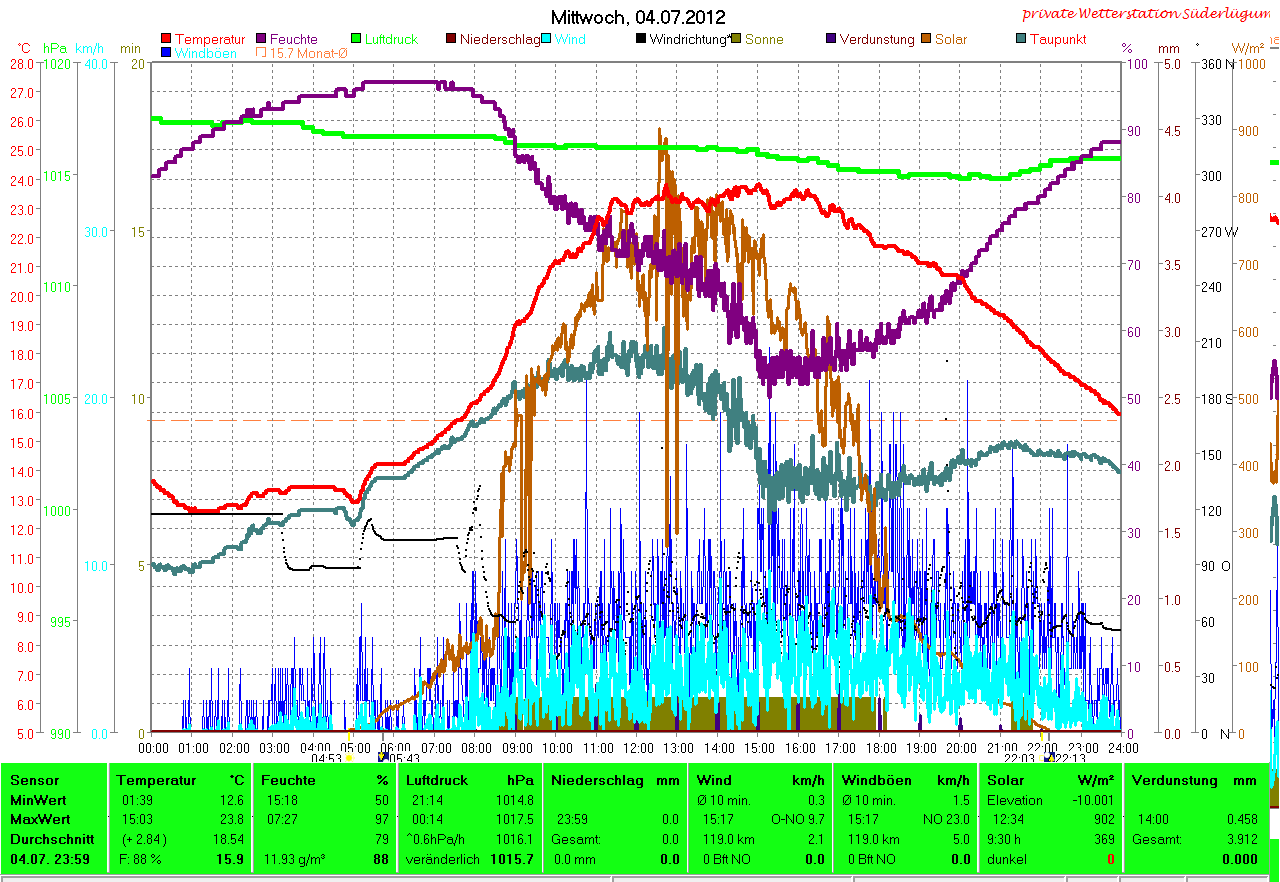The height and width of the screenshot is (882, 1280).
Task: Select the olive Sonne legend marker
Action: pyautogui.click(x=737, y=40)
